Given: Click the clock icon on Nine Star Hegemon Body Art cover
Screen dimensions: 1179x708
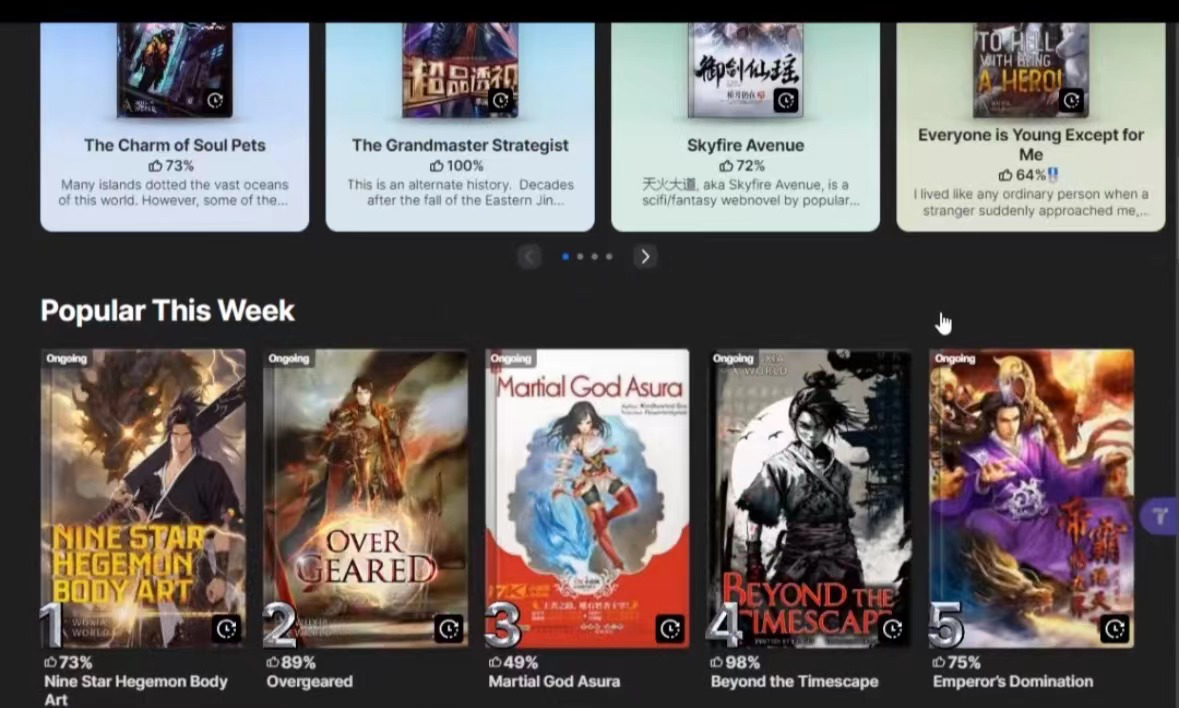Looking at the screenshot, I should 226,628.
